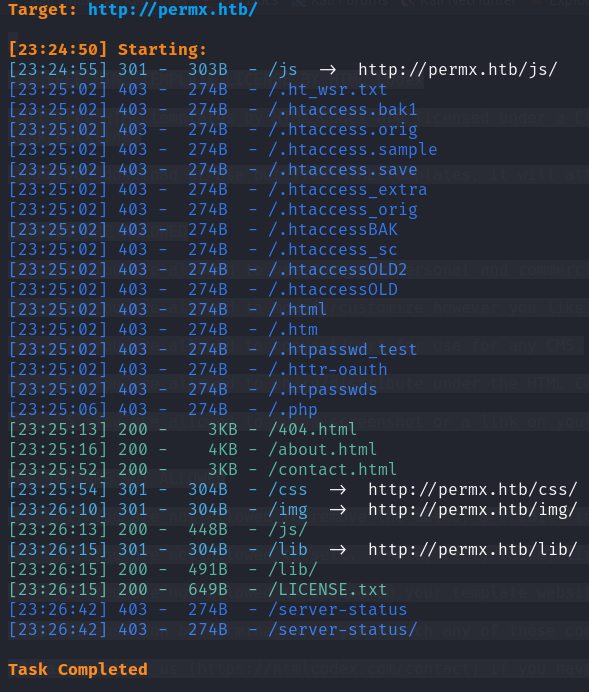Select the /about.html path

[323, 450]
